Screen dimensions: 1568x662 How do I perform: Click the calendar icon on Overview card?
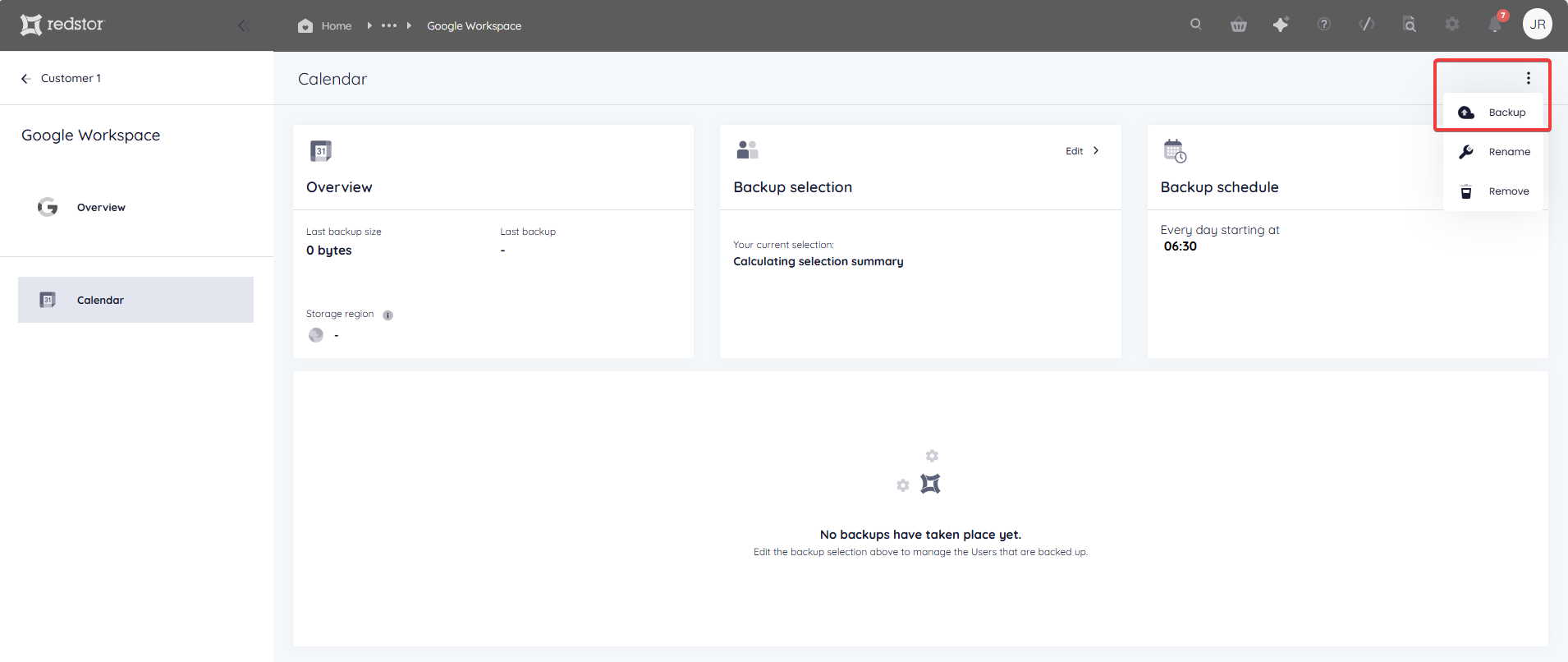coord(321,151)
